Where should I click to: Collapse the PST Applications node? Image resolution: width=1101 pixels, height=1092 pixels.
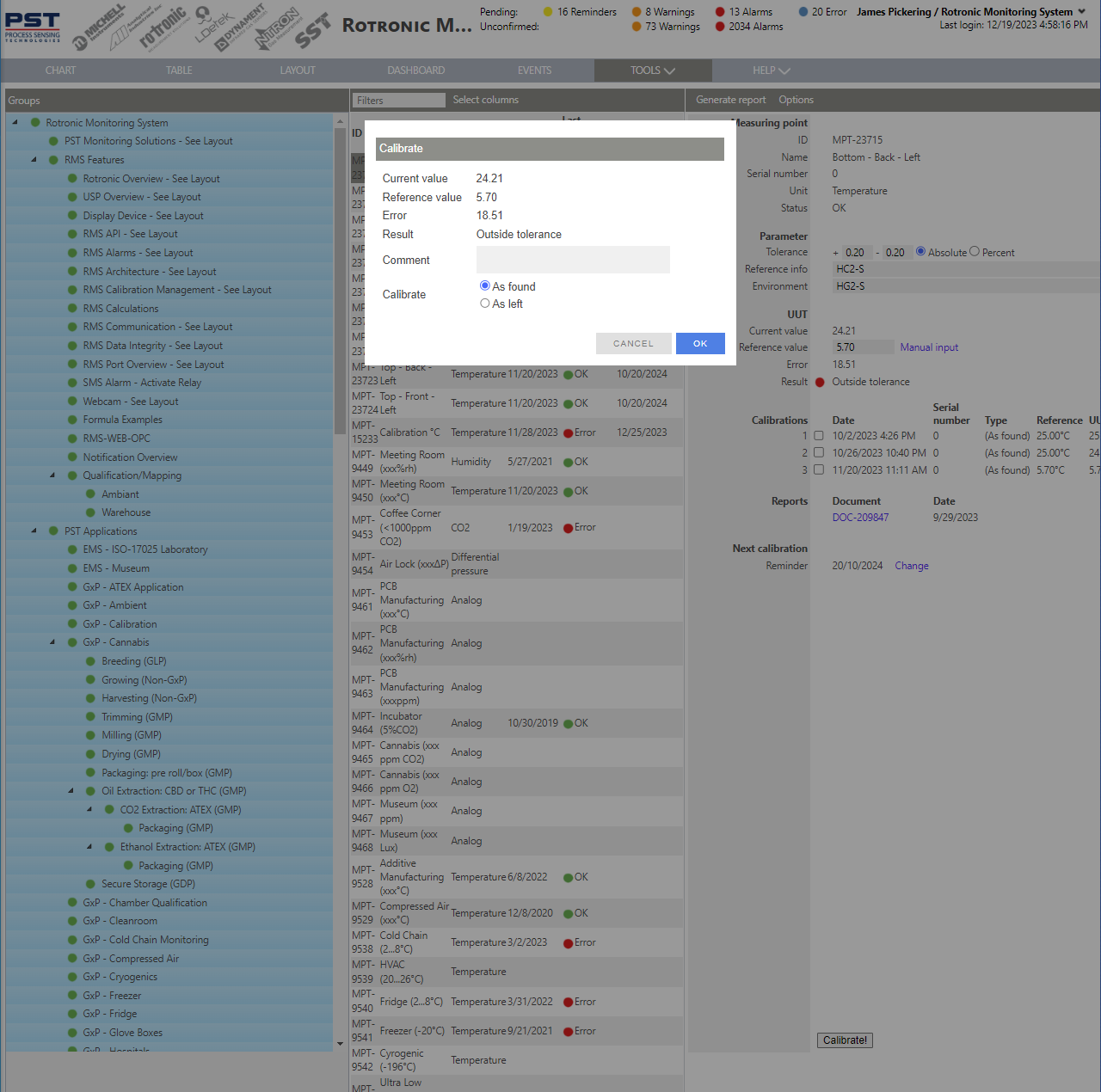pyautogui.click(x=34, y=531)
